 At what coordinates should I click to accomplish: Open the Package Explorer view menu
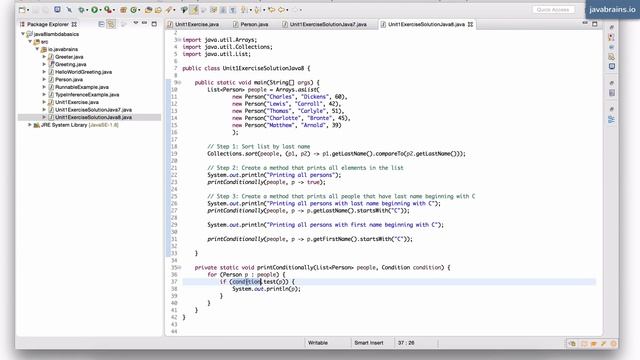tap(136, 23)
